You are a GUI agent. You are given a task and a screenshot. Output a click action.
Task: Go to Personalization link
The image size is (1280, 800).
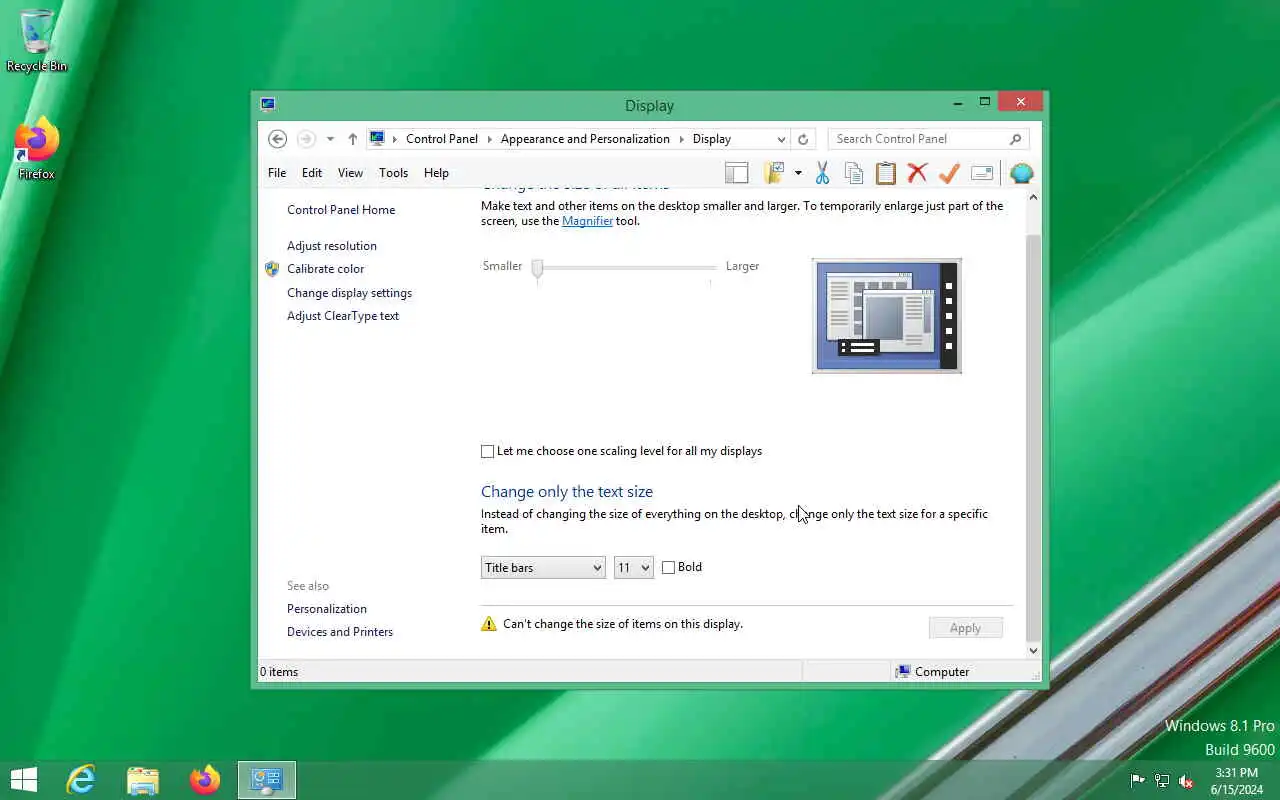tap(327, 609)
